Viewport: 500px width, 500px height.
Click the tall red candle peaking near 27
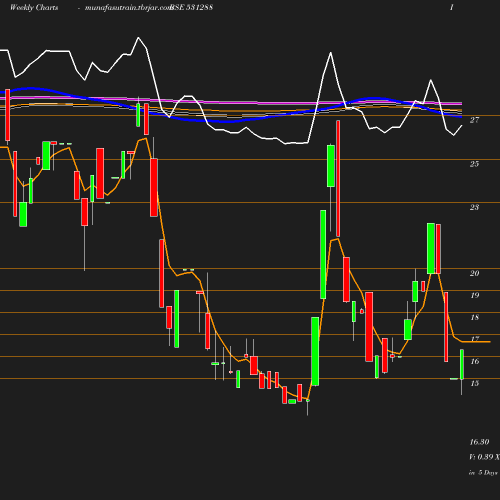tap(338, 179)
